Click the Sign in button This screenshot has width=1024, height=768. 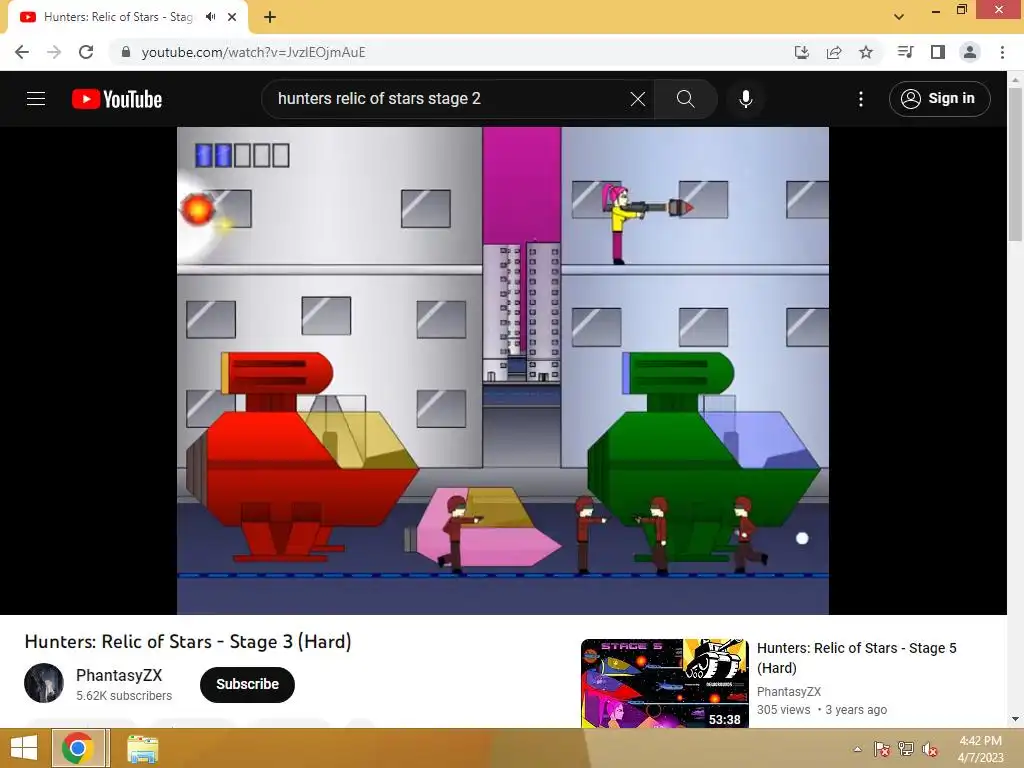pos(939,99)
